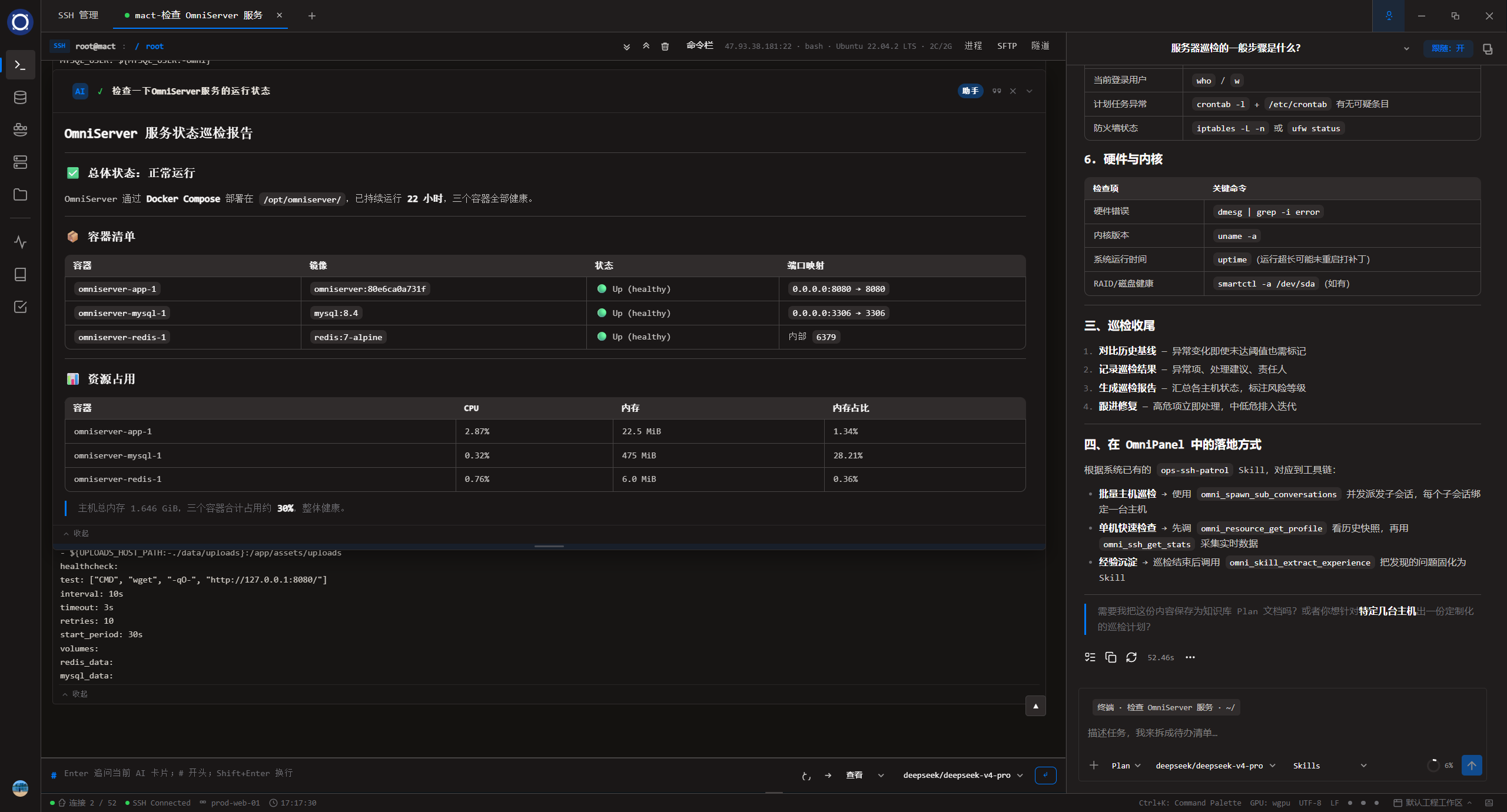Copy the assistant reply with copy icon
Image resolution: width=1507 pixels, height=812 pixels.
pyautogui.click(x=1111, y=657)
